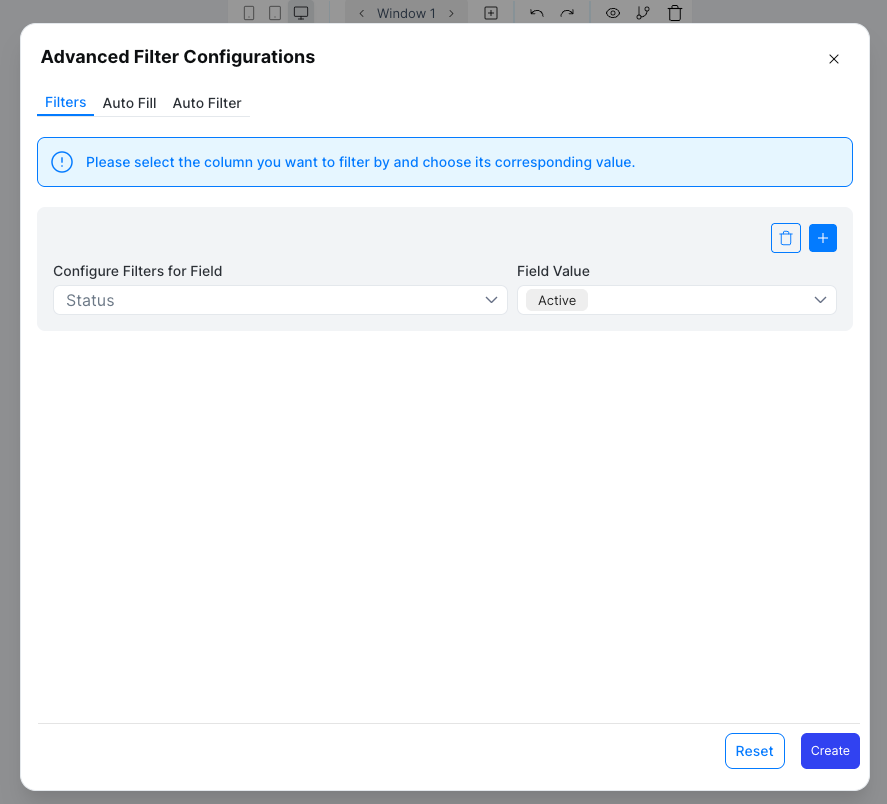
Task: Add a new window with the plus icon
Action: (491, 12)
